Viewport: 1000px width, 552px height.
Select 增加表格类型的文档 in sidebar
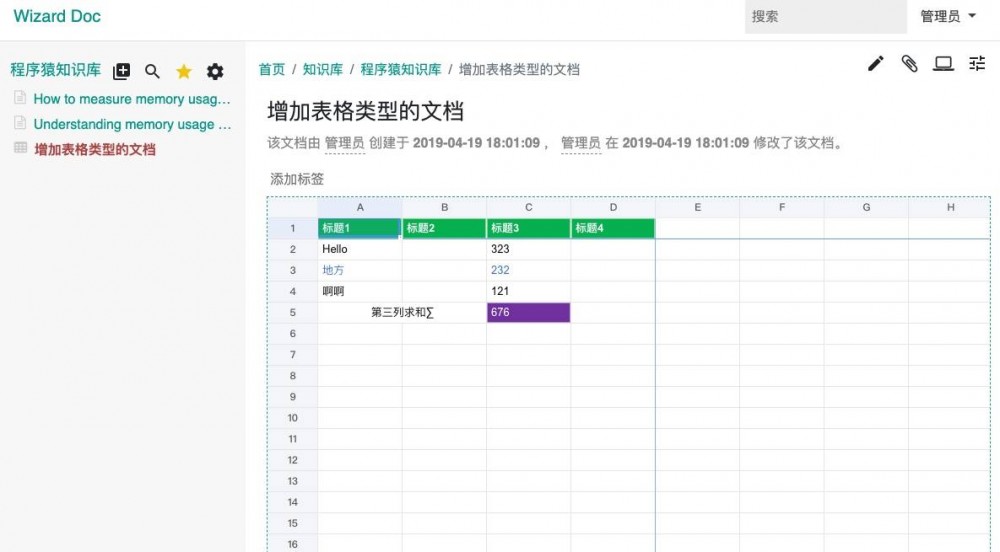point(94,150)
